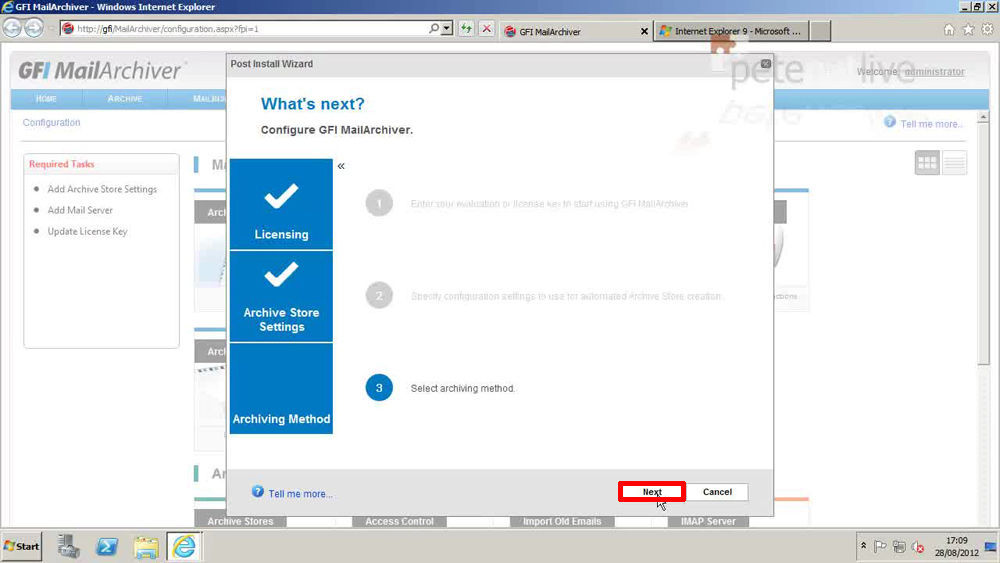Screen dimensions: 1000x563
Task: Click IMAP Server label in background page
Action: [708, 521]
